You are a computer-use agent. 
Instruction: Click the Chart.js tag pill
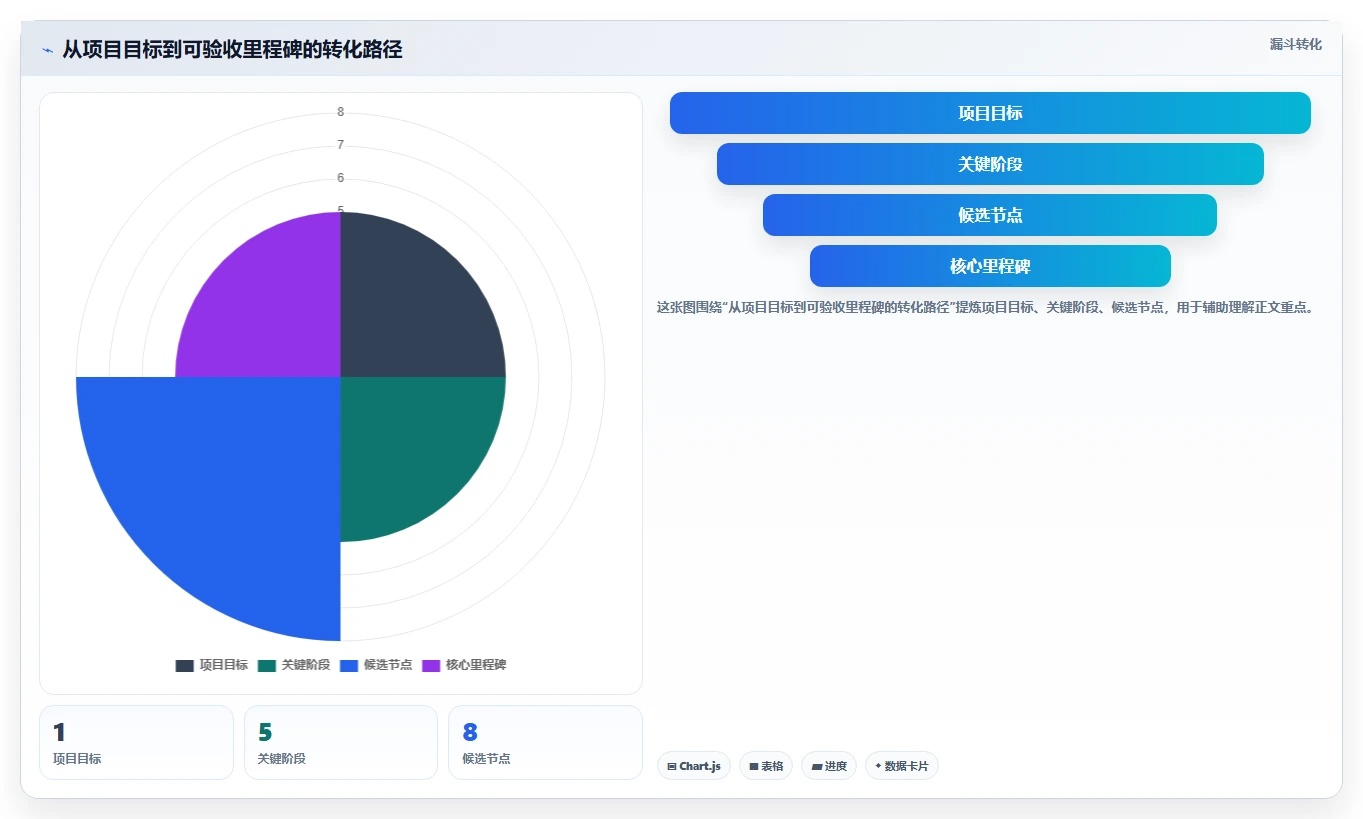694,766
